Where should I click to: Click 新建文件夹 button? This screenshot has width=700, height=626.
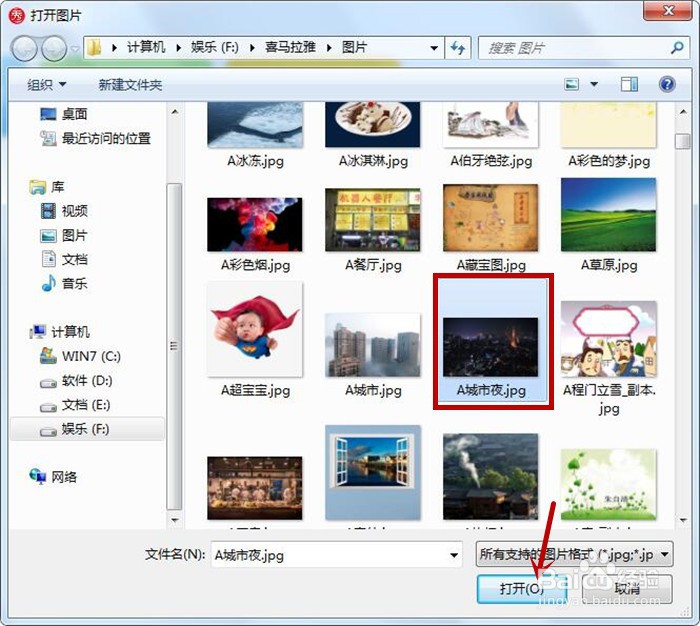click(x=130, y=84)
